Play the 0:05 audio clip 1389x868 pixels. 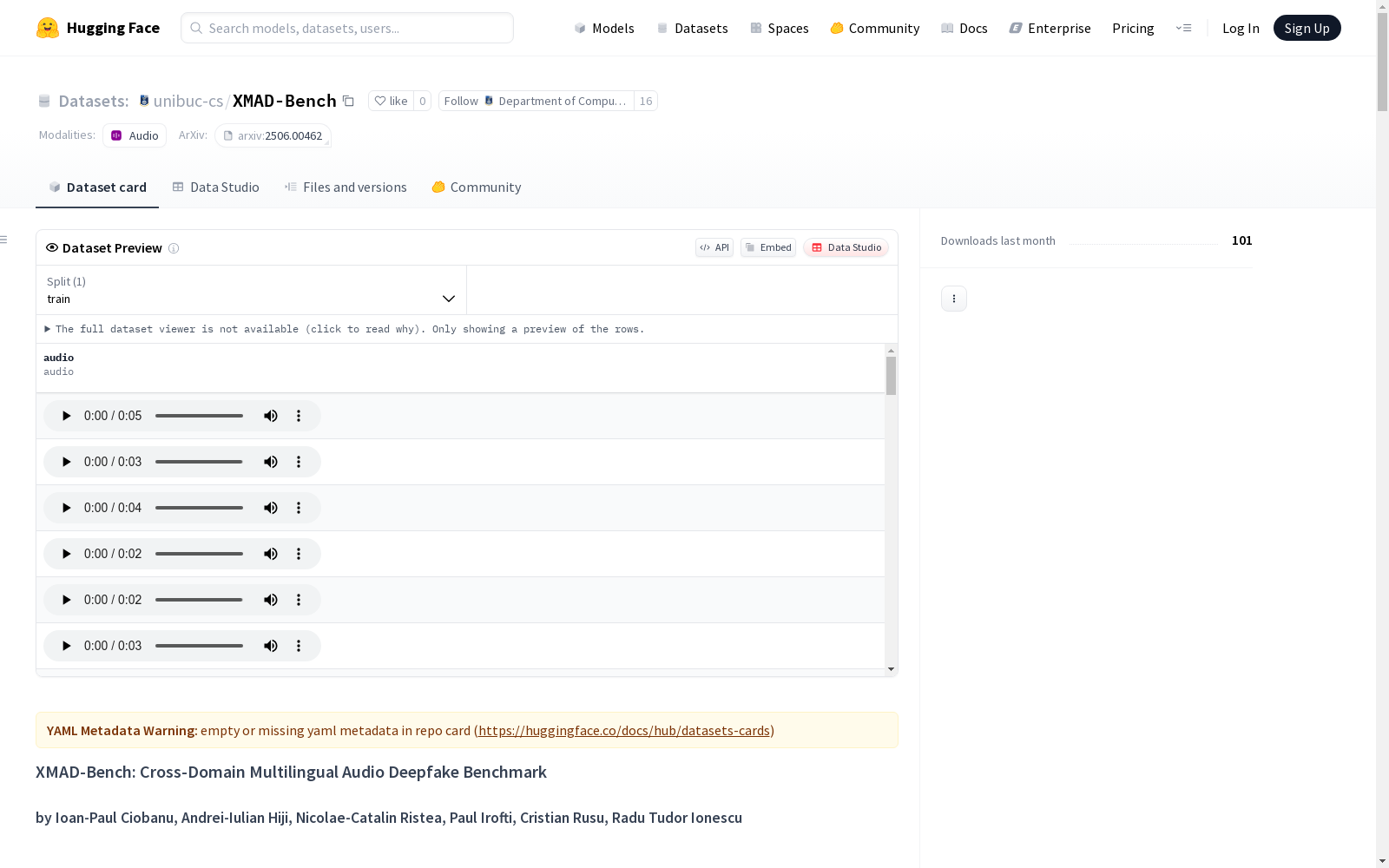click(66, 416)
